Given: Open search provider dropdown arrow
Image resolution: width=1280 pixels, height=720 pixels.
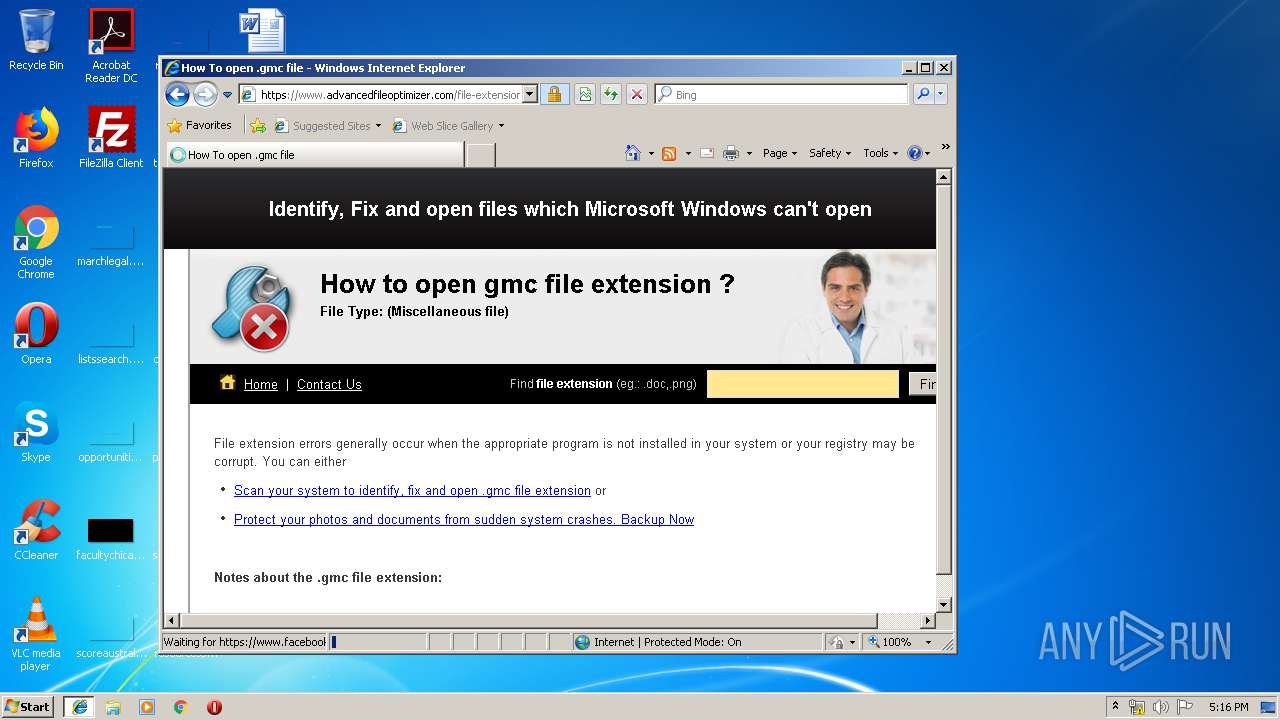Looking at the screenshot, I should (x=941, y=95).
